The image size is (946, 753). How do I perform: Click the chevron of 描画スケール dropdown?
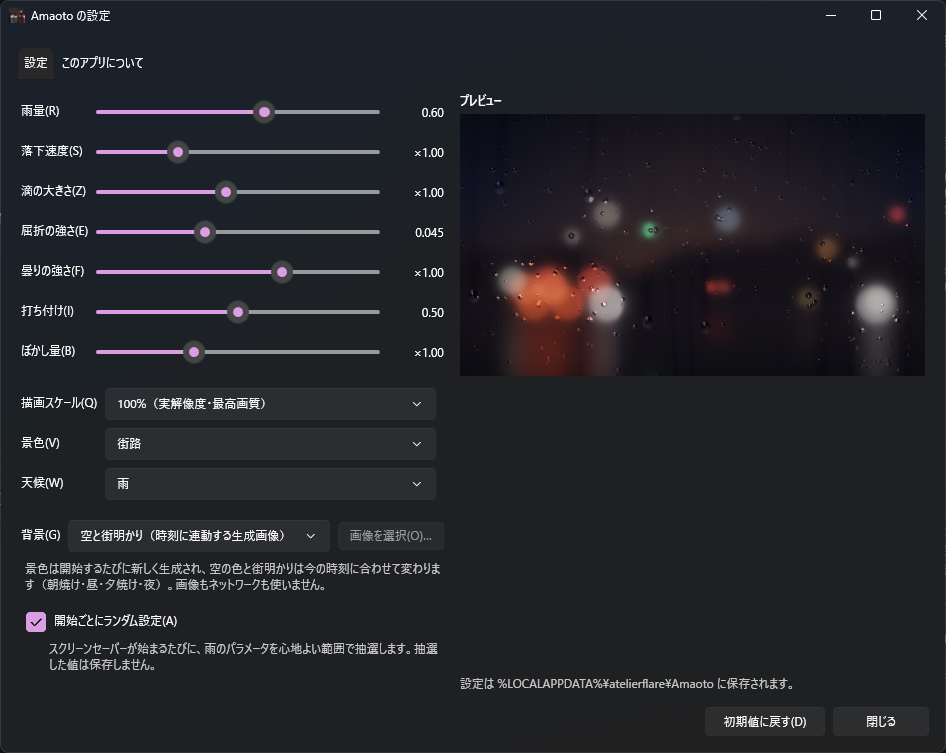417,404
